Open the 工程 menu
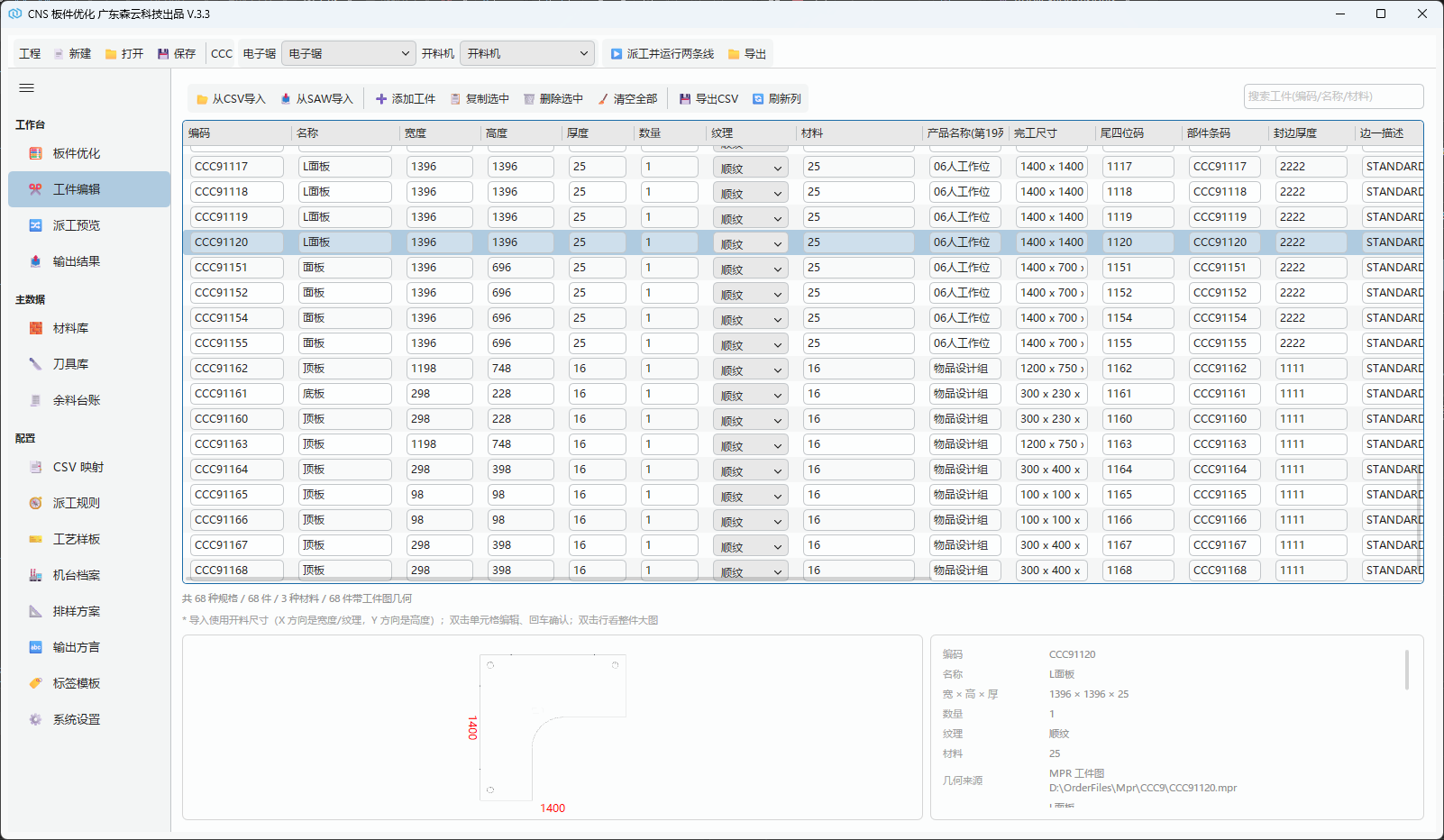The width and height of the screenshot is (1444, 840). 30,54
